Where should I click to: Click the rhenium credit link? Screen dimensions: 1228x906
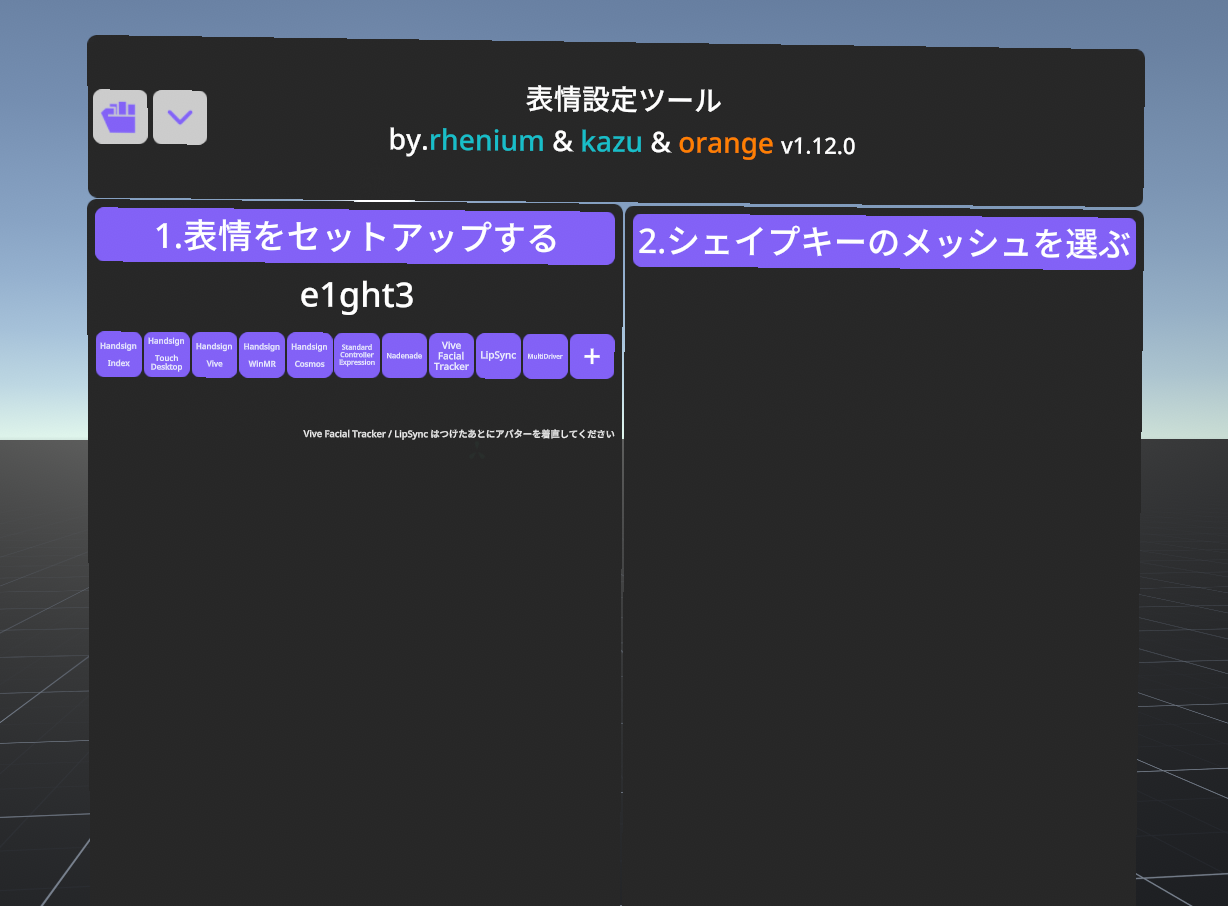487,141
